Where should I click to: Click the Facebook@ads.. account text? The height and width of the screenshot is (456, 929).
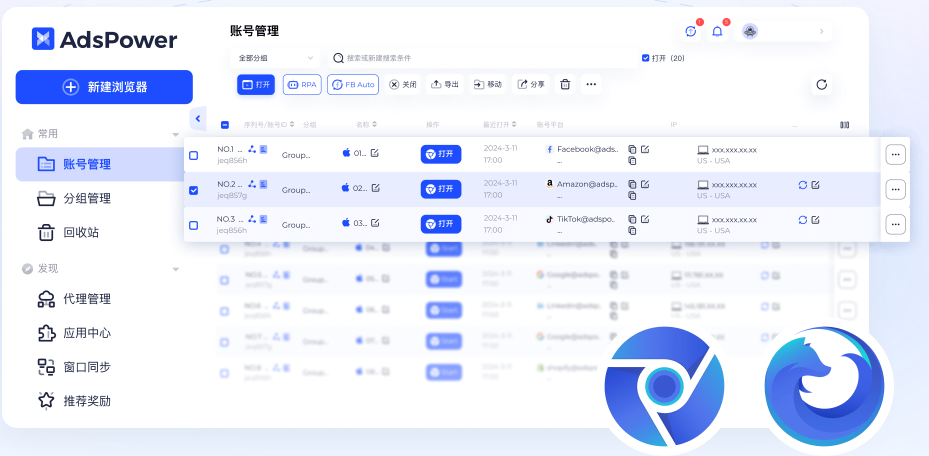[x=587, y=149]
